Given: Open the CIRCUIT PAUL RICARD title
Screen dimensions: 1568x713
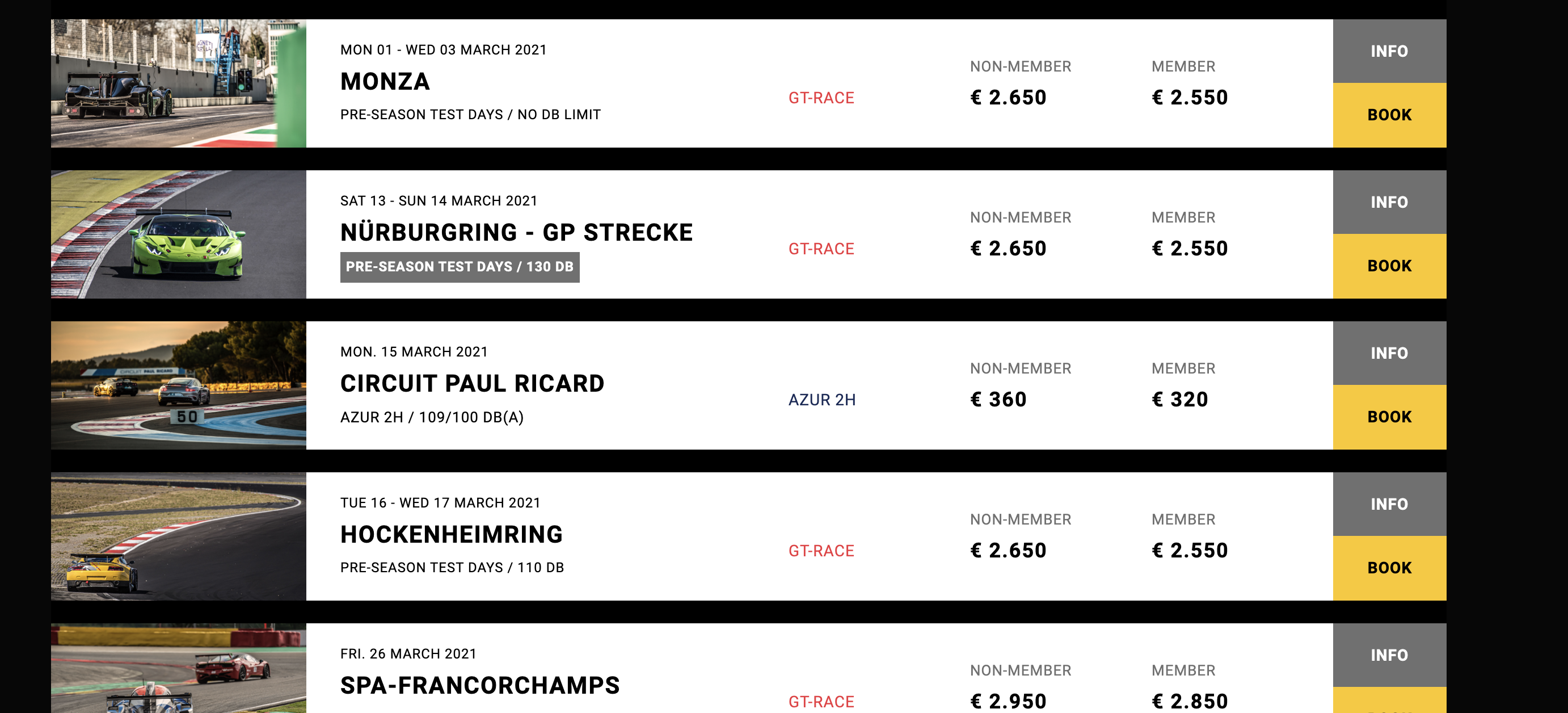Looking at the screenshot, I should [x=472, y=384].
